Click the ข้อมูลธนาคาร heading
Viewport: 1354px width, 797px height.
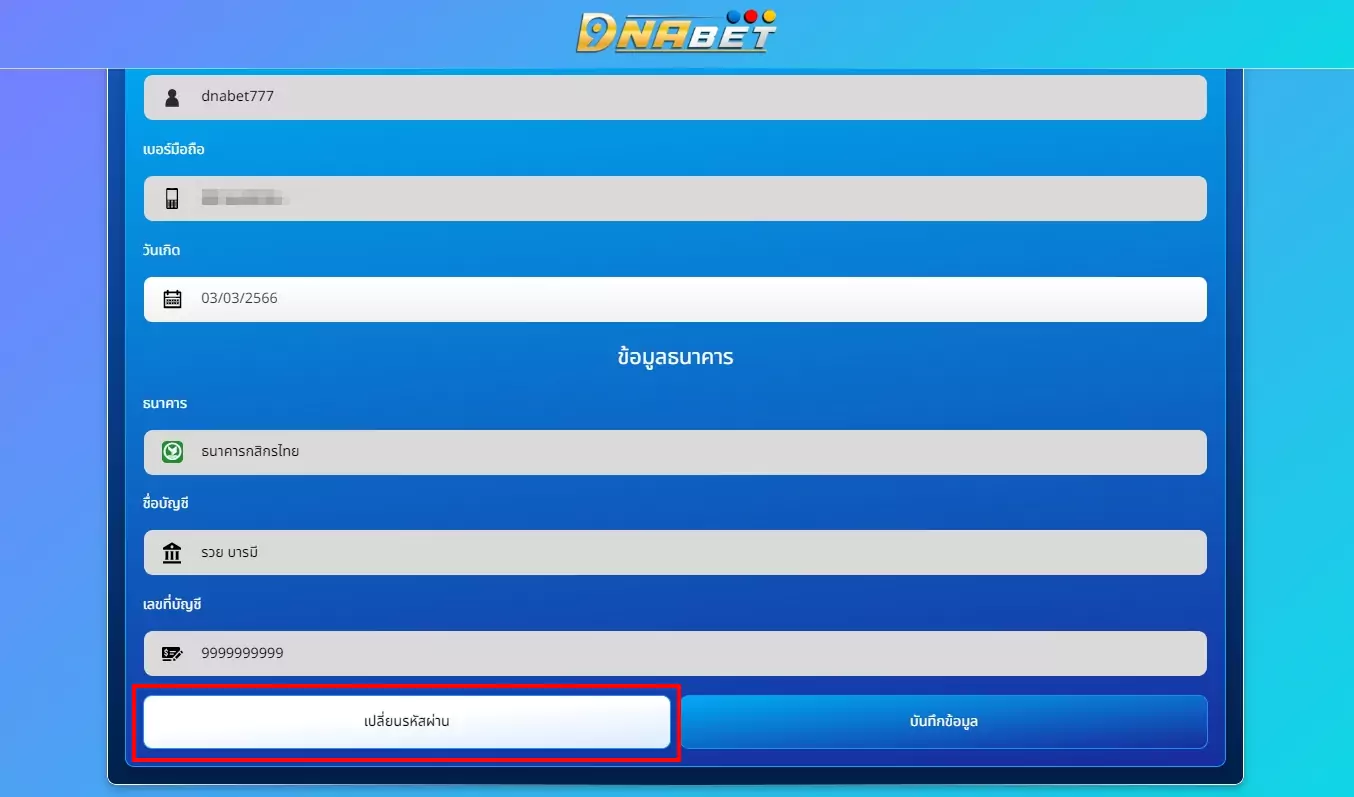676,357
